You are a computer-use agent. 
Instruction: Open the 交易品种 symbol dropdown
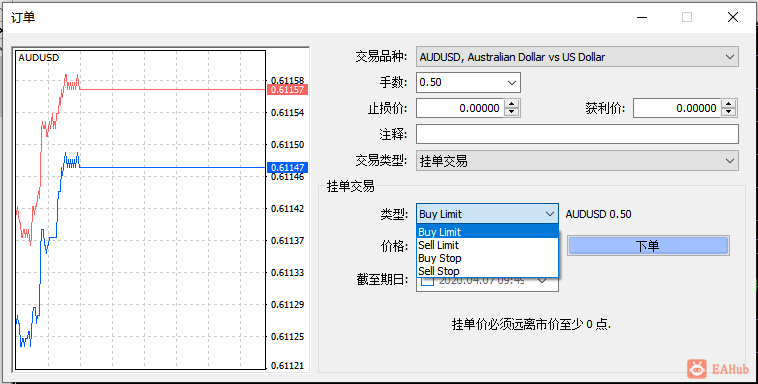pyautogui.click(x=577, y=57)
